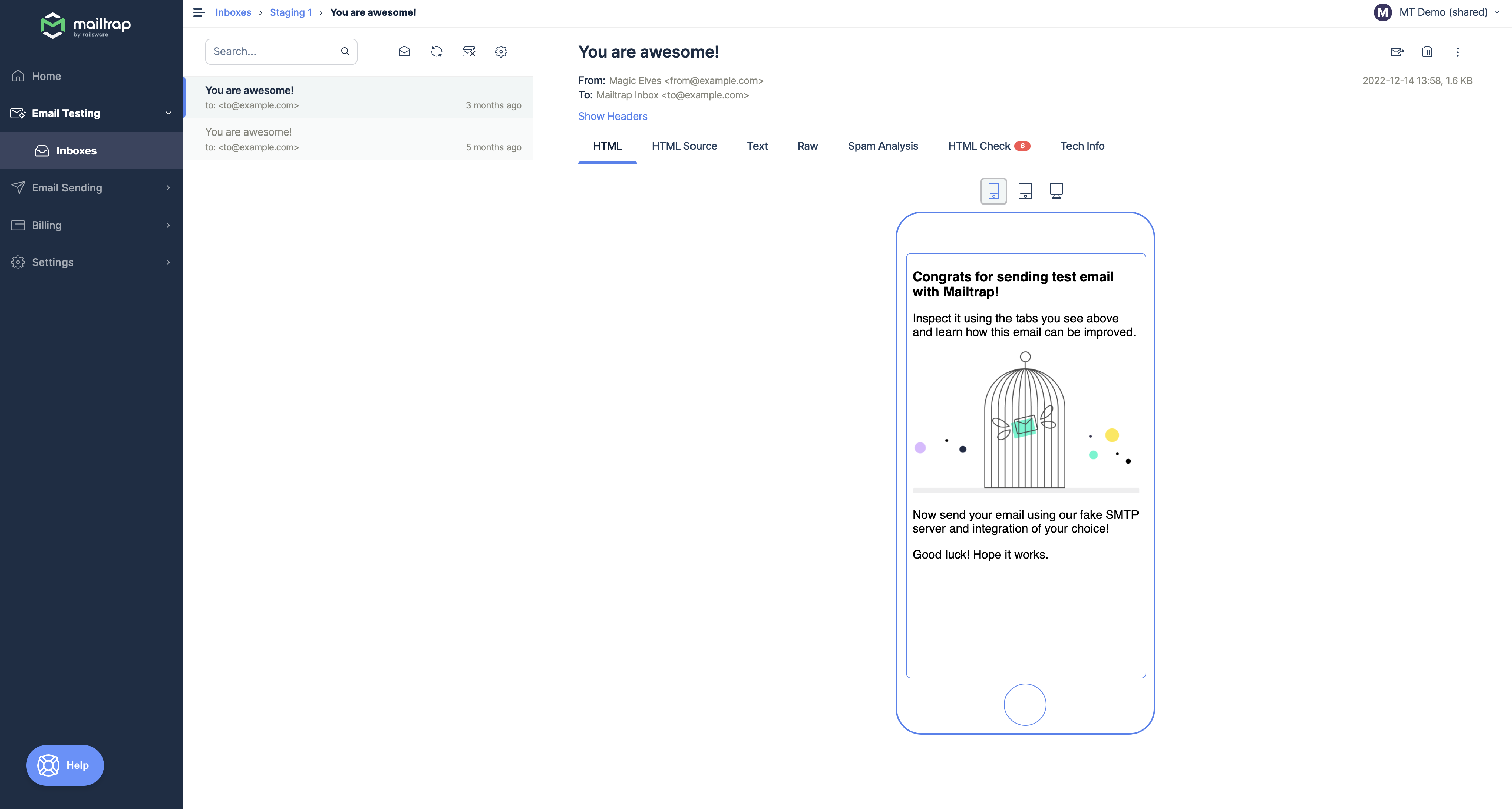The image size is (1512, 809).
Task: Click the Help button
Action: click(65, 765)
